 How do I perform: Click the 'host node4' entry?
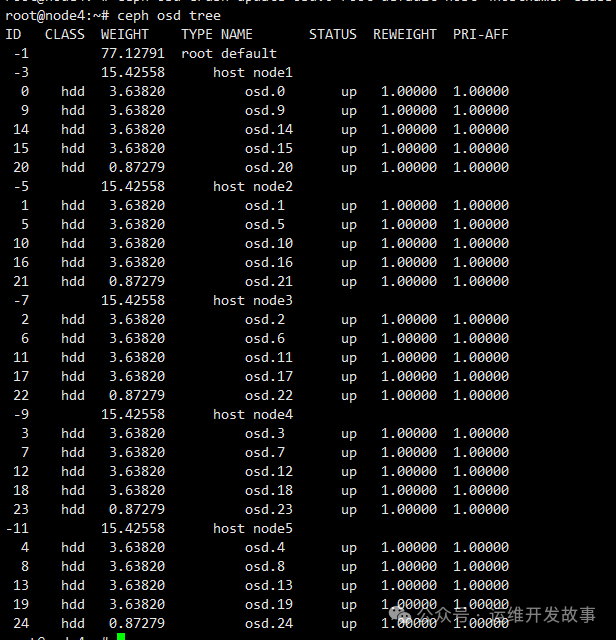[253, 414]
